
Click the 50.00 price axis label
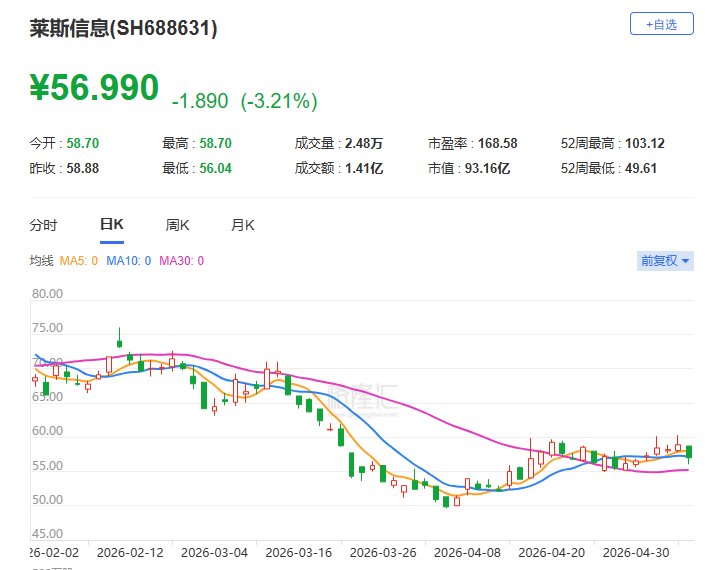coord(47,500)
